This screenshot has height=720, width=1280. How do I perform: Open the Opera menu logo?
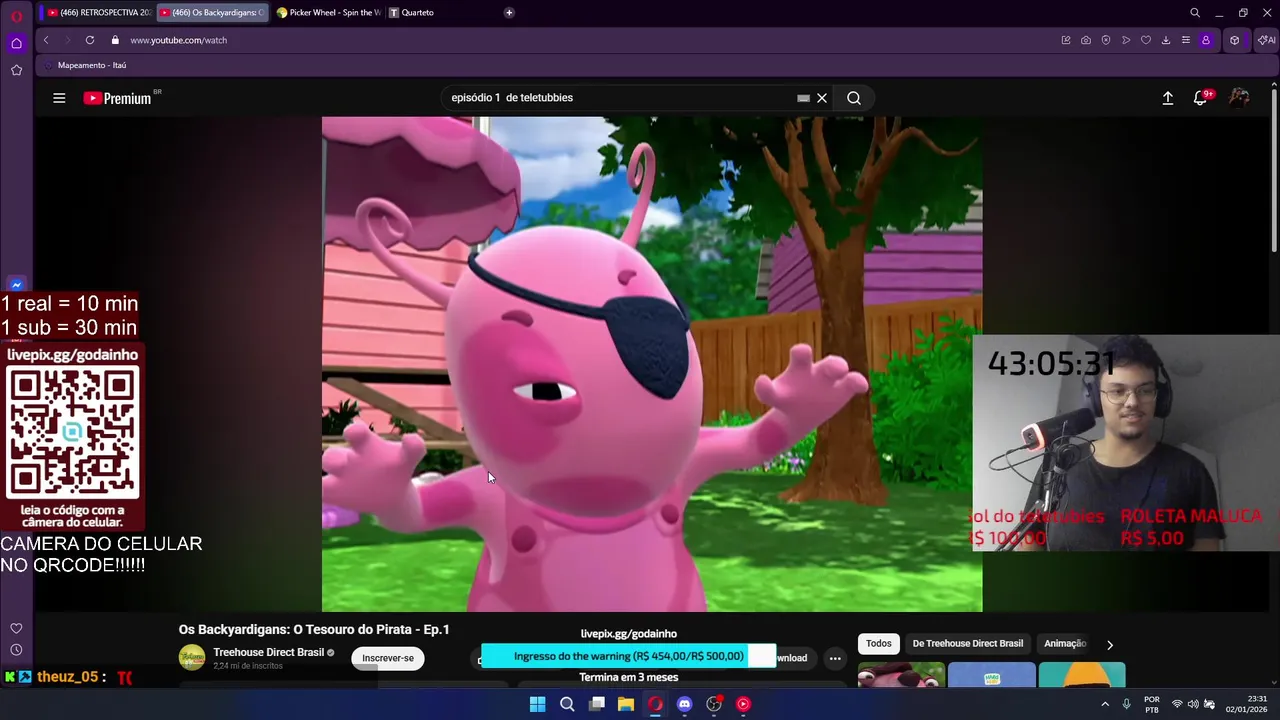[16, 16]
